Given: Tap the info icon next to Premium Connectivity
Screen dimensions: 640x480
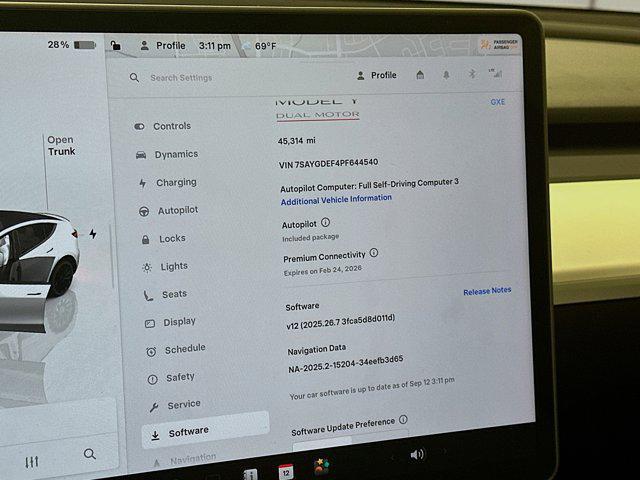Looking at the screenshot, I should tap(374, 253).
